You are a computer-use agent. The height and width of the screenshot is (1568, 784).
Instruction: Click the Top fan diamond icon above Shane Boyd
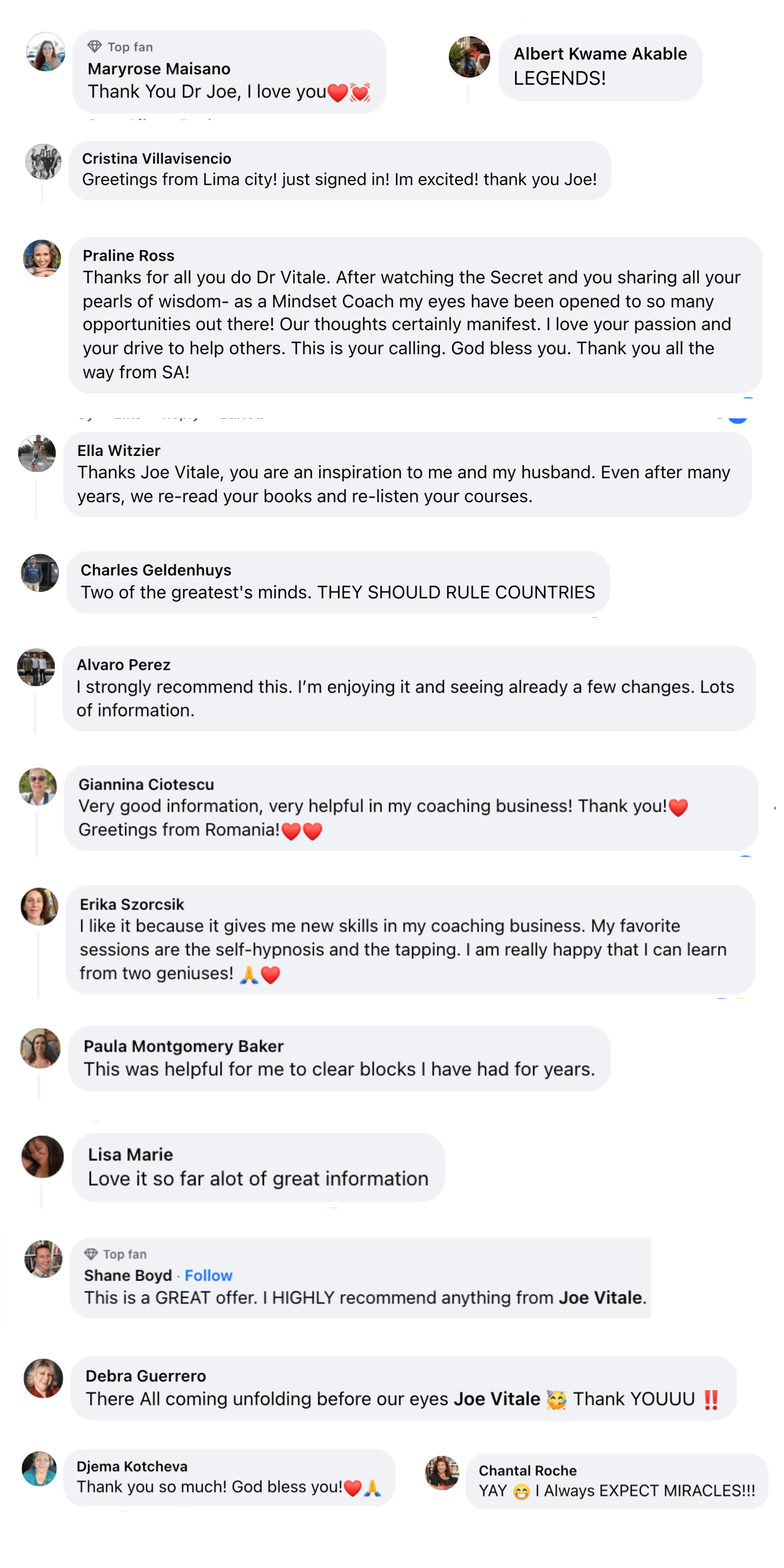91,1254
